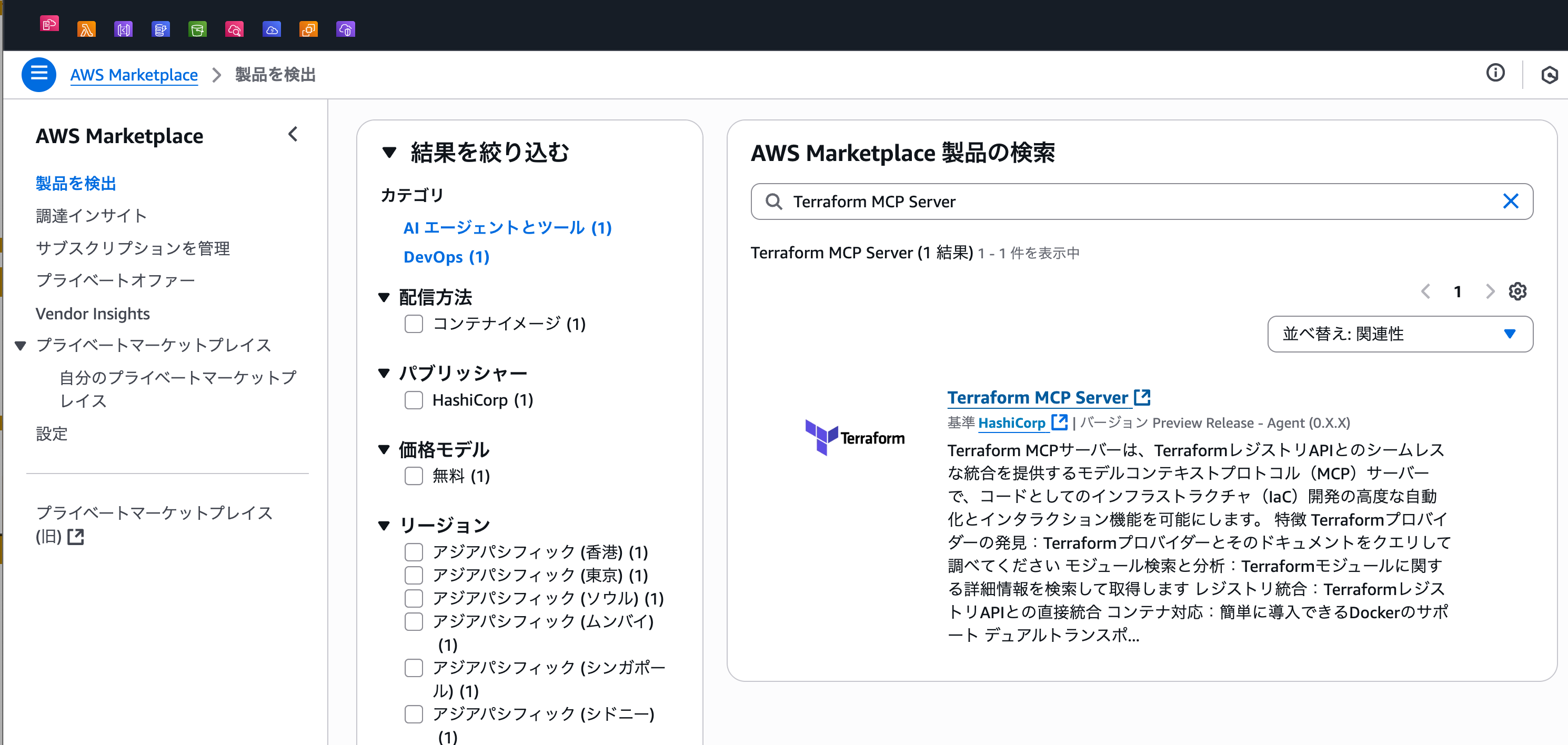The width and height of the screenshot is (1568, 745).
Task: Check the HashiCorp publisher checkbox
Action: (x=414, y=400)
